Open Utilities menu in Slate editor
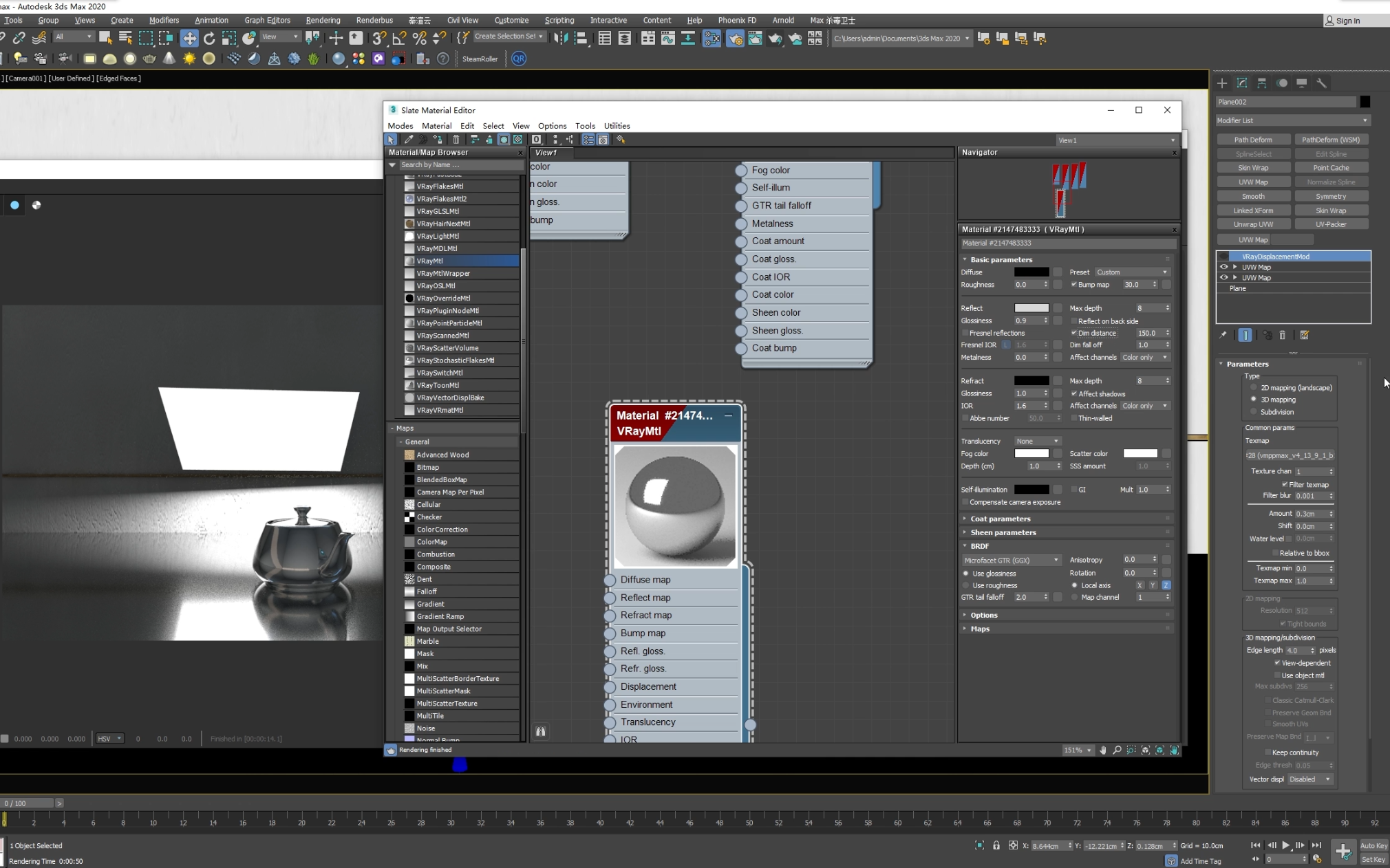Image resolution: width=1390 pixels, height=868 pixels. click(x=617, y=126)
